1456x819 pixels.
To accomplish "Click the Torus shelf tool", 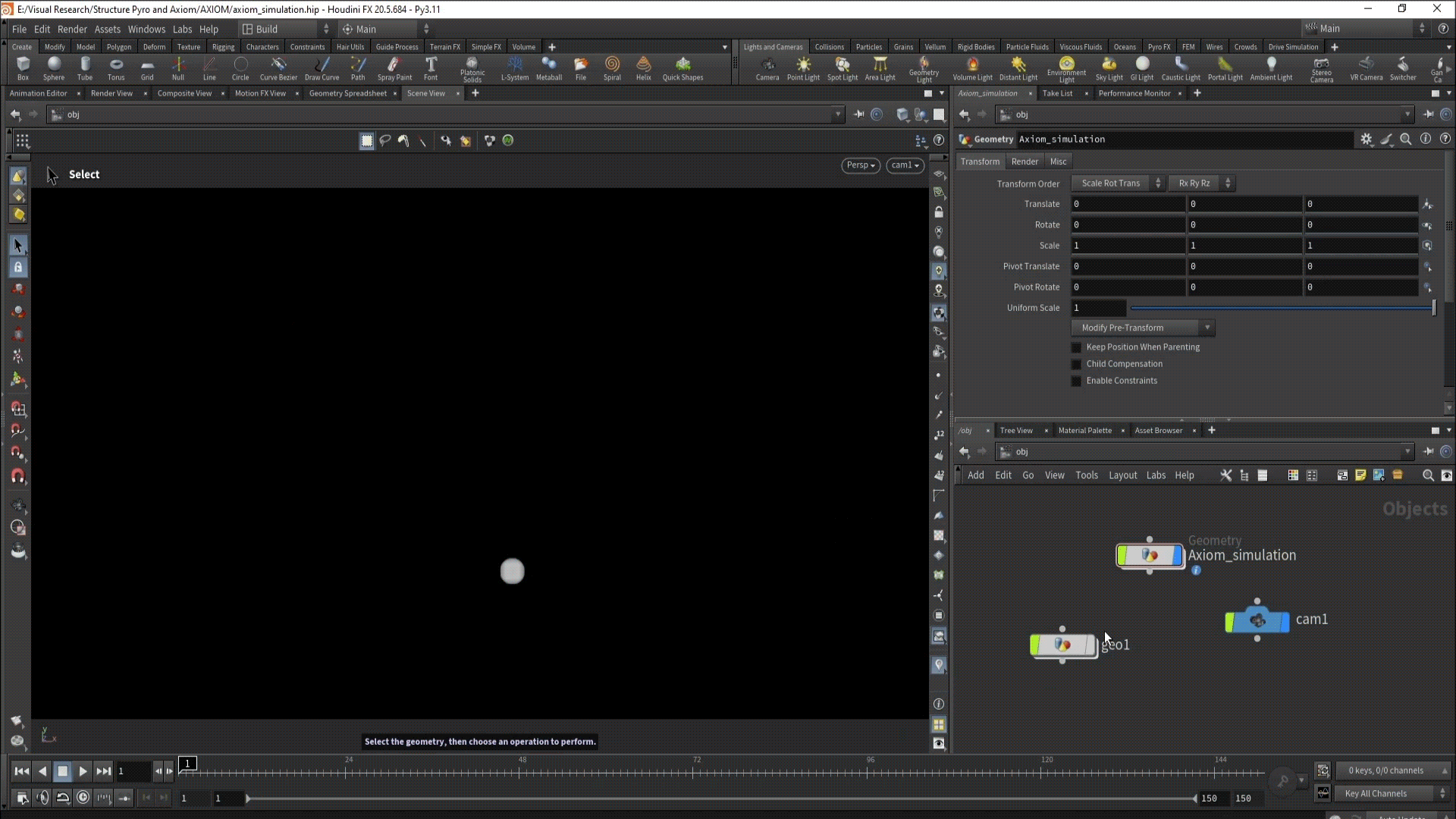I will click(116, 67).
